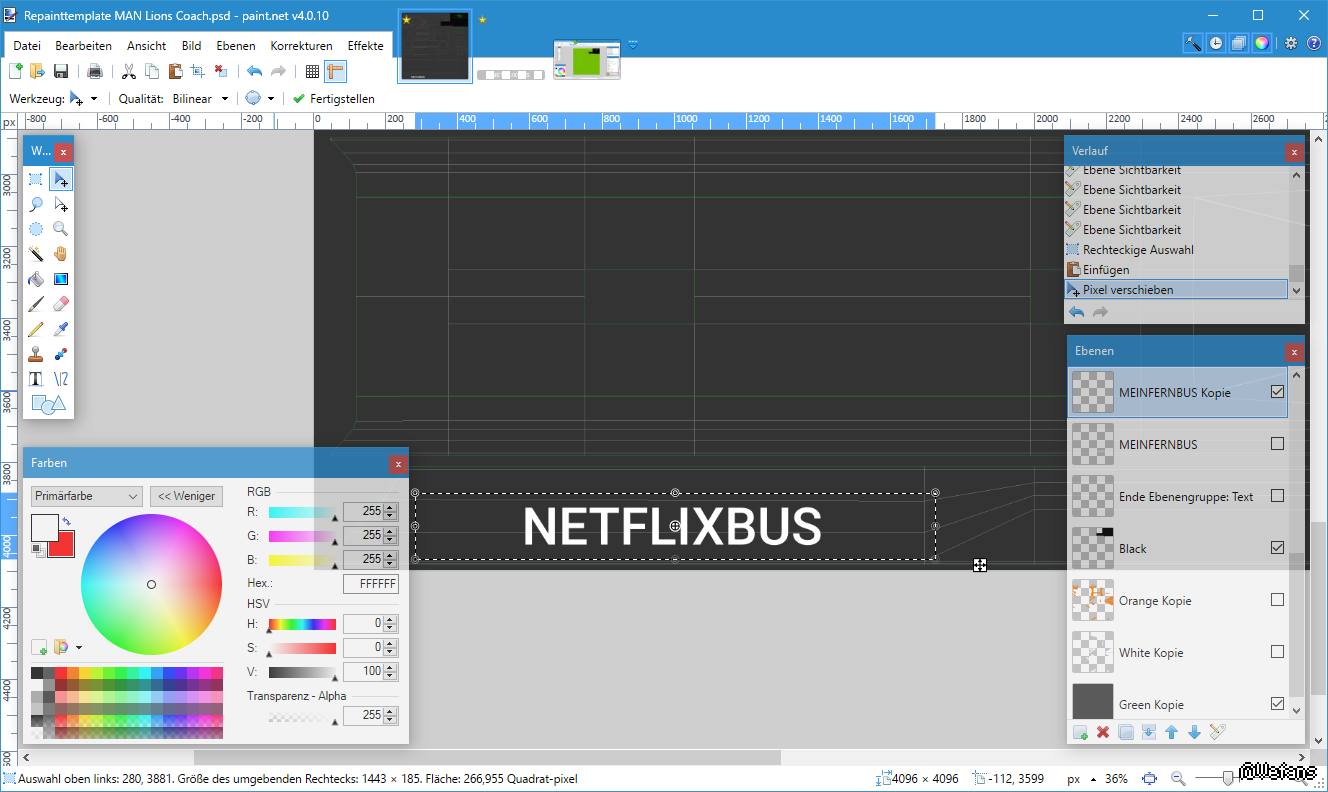The image size is (1328, 792).
Task: Select the Clone Stamp tool
Action: point(36,354)
